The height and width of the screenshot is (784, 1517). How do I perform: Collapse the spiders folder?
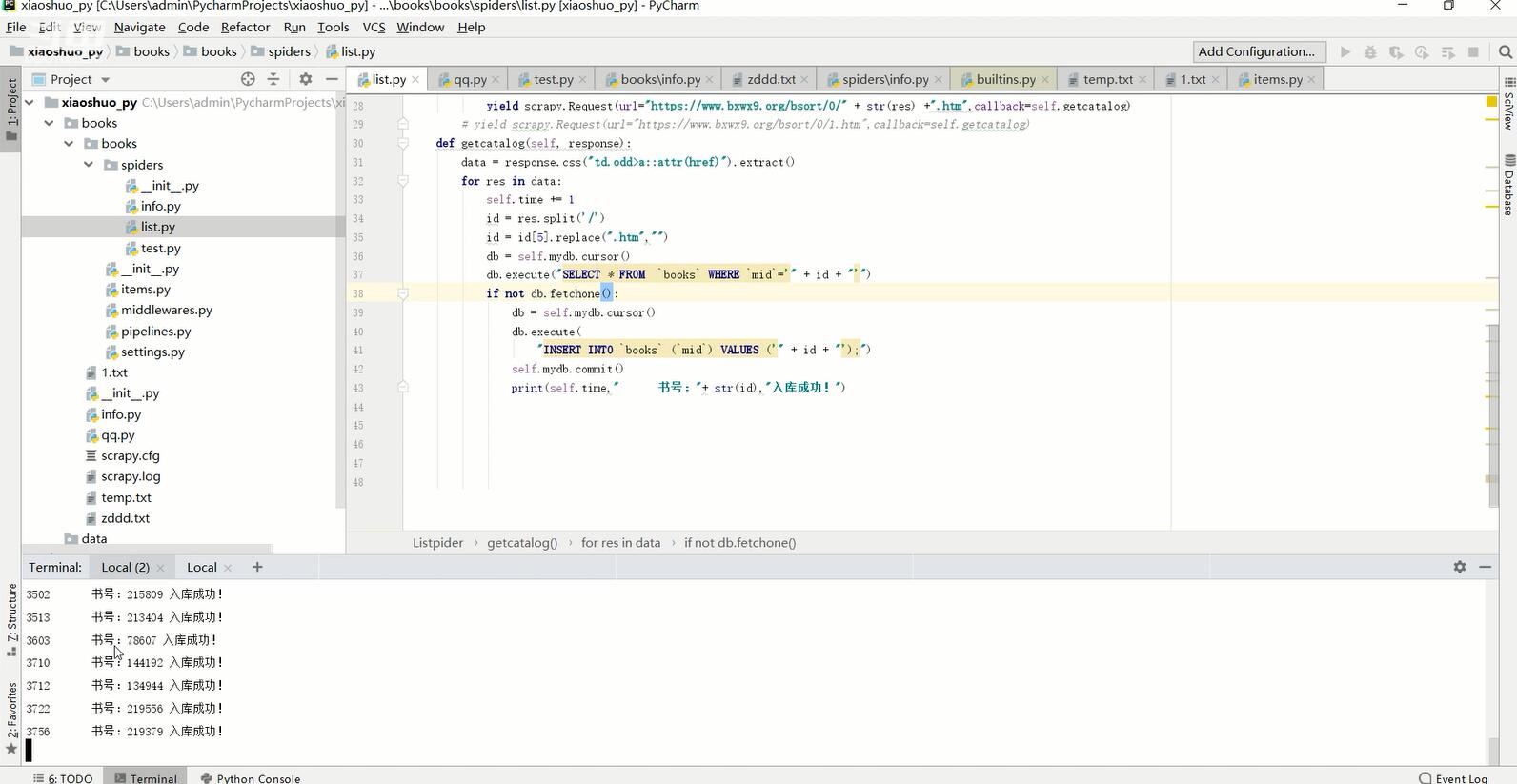click(x=89, y=165)
